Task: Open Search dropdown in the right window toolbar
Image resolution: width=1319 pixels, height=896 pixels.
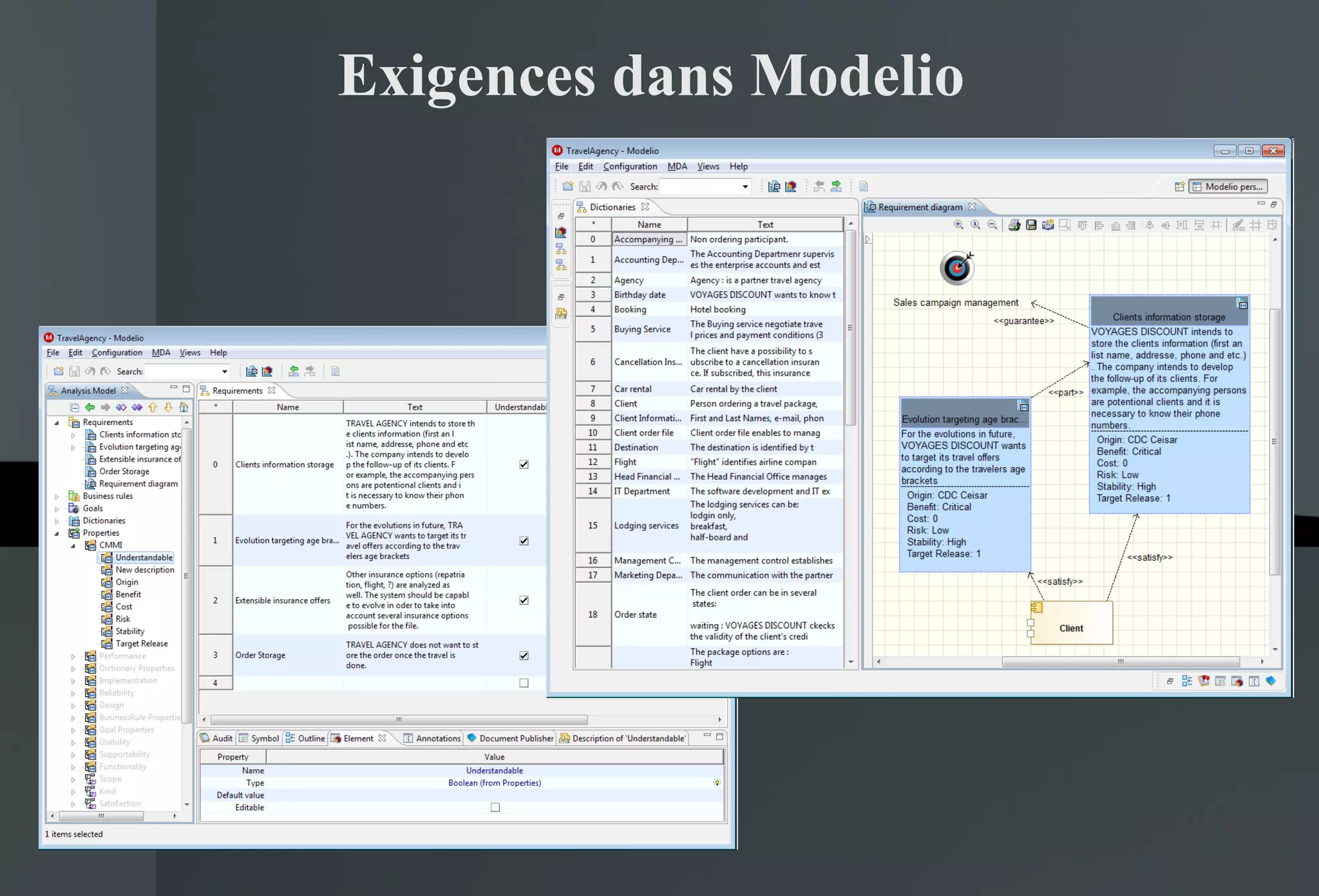Action: 745,187
